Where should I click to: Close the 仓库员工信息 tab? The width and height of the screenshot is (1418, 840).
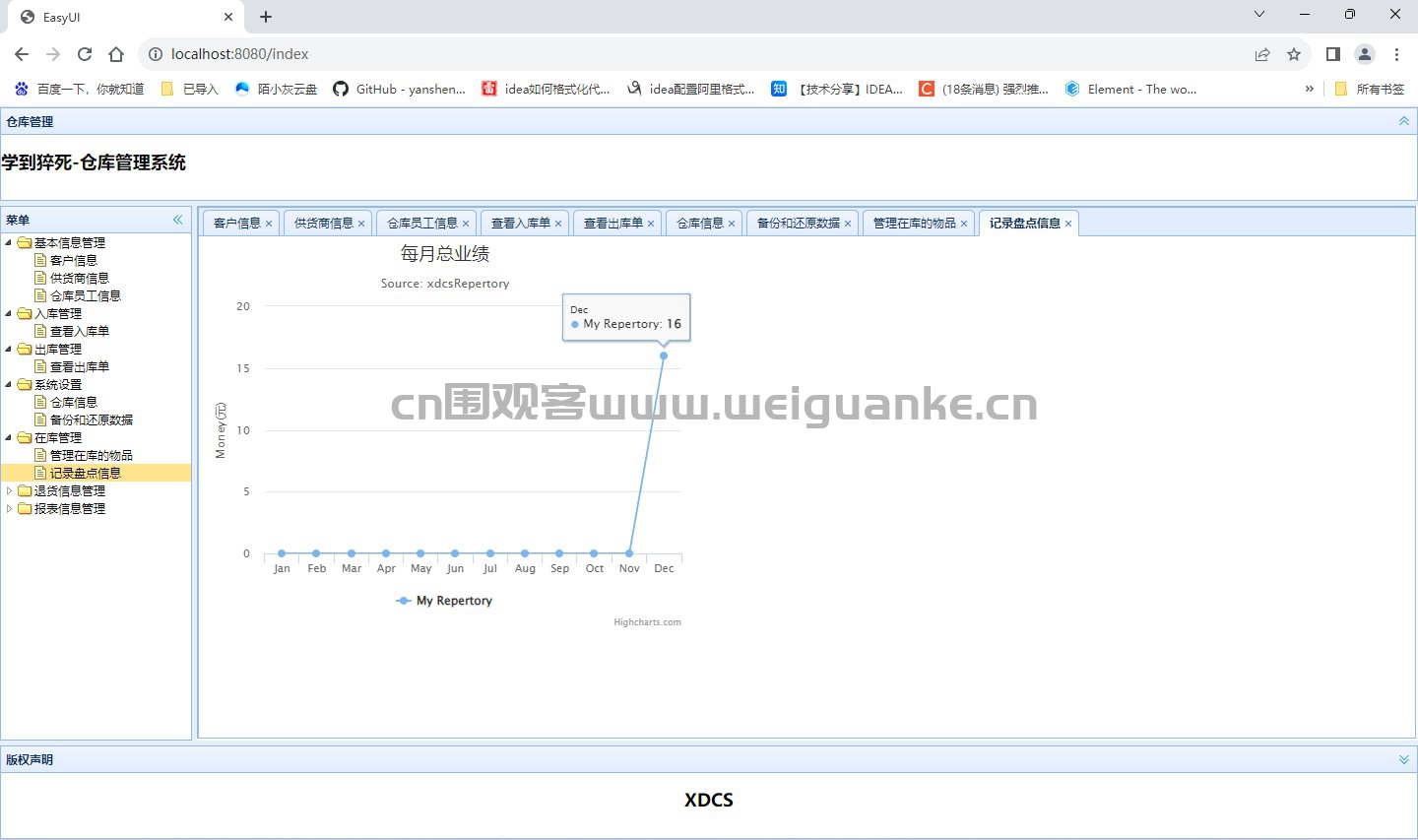(x=466, y=224)
